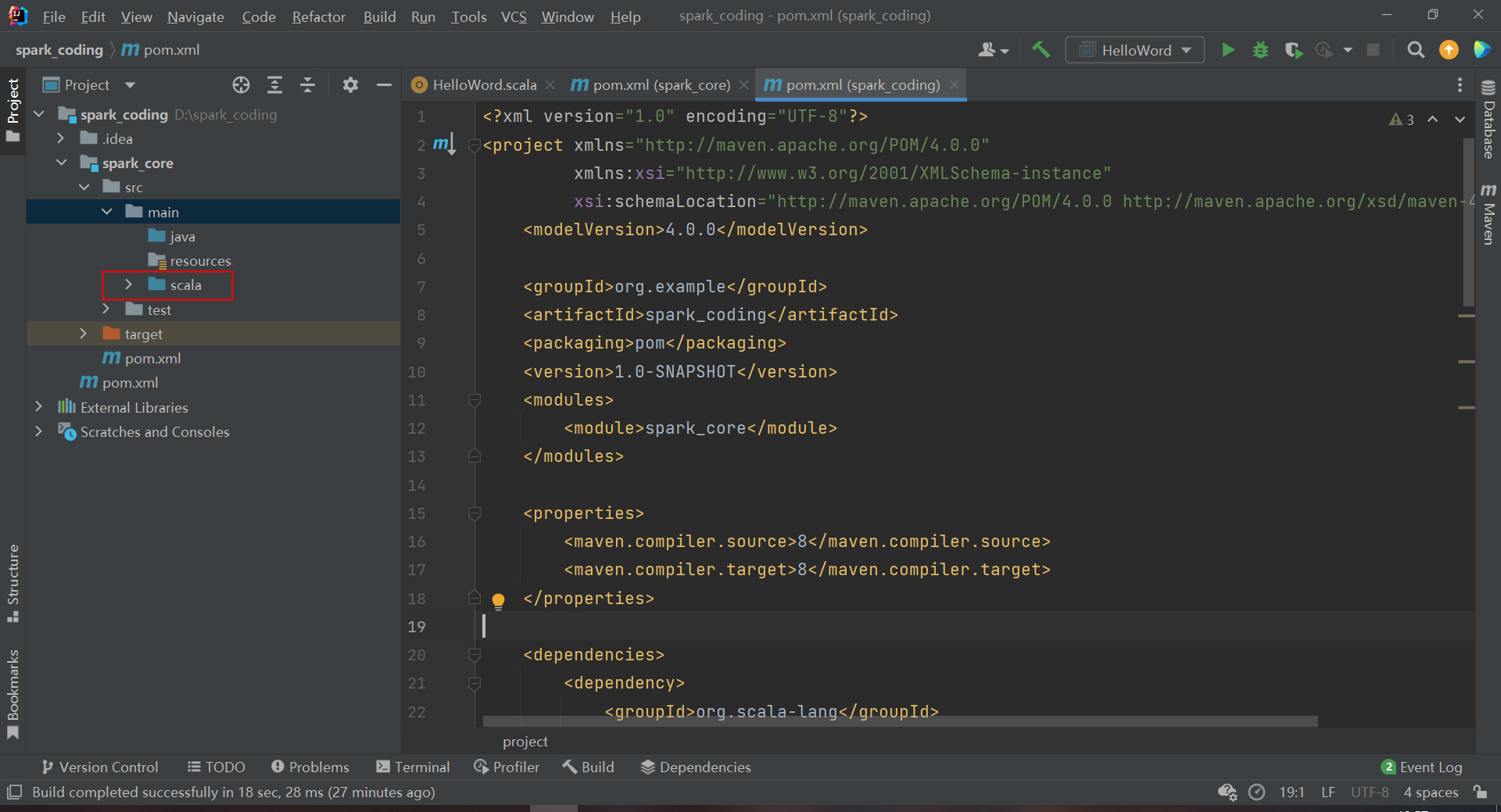This screenshot has height=812, width=1501.
Task: Open the HelloWord run configuration dropdown
Action: pos(1135,50)
